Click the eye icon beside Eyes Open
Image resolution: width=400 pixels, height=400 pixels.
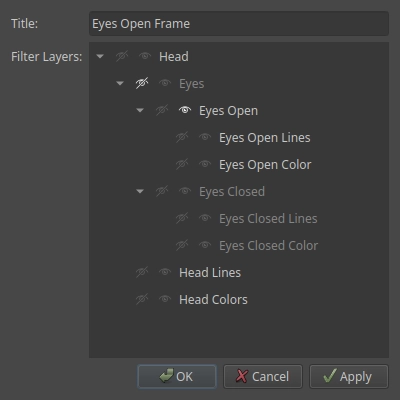tap(185, 110)
